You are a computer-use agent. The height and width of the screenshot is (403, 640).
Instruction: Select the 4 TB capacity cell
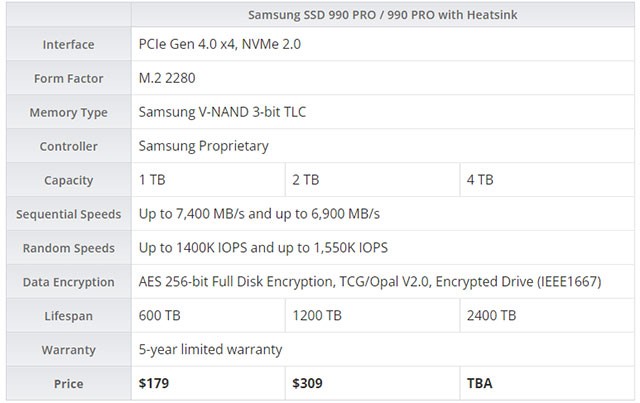[x=480, y=181]
